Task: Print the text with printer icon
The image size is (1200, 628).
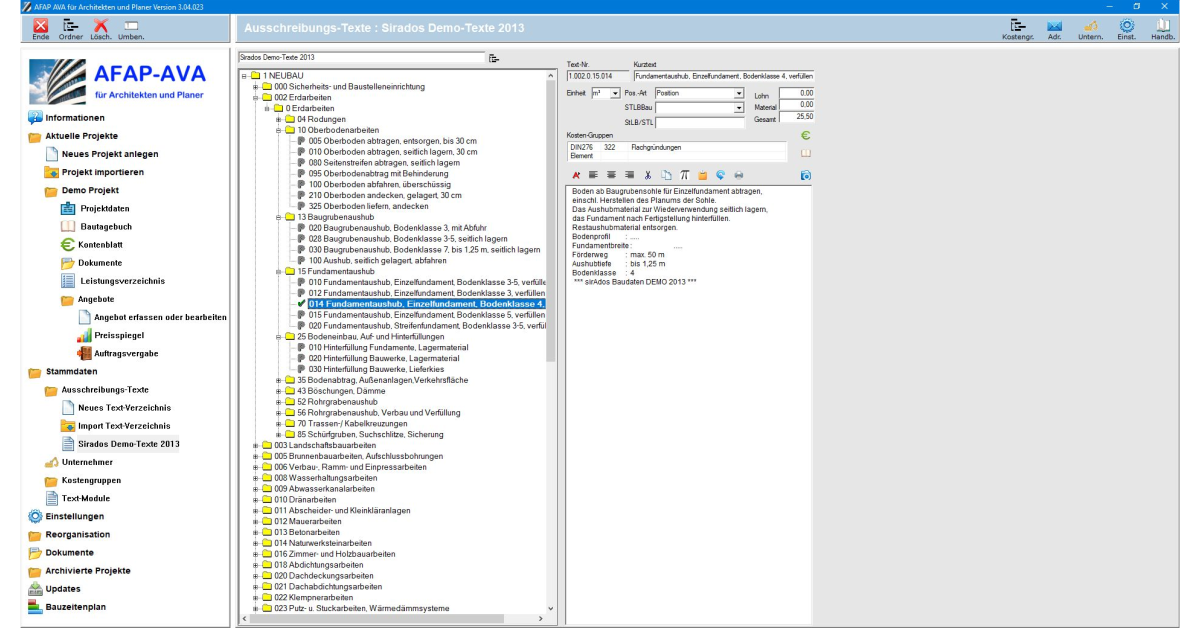Action: (738, 175)
